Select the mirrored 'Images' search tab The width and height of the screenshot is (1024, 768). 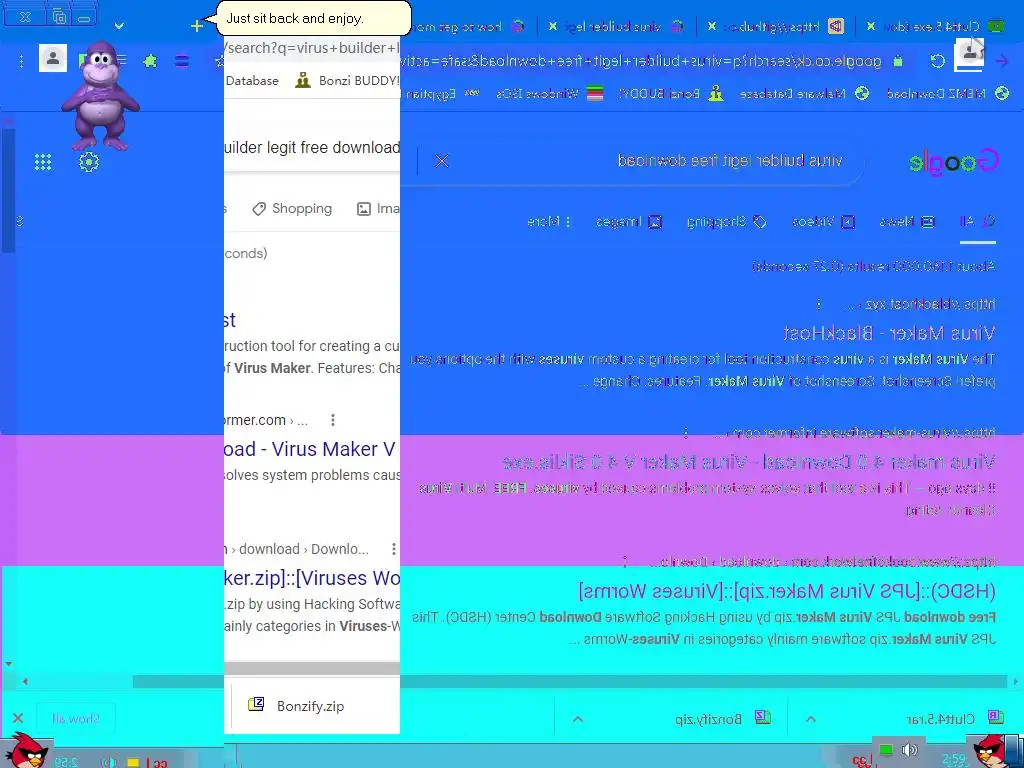pyautogui.click(x=628, y=222)
